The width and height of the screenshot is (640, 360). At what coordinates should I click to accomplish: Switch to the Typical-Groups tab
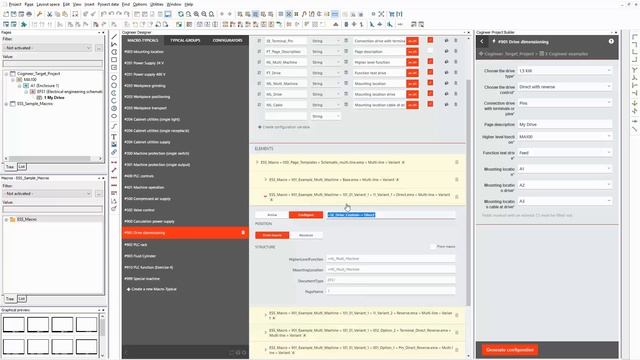coord(185,40)
